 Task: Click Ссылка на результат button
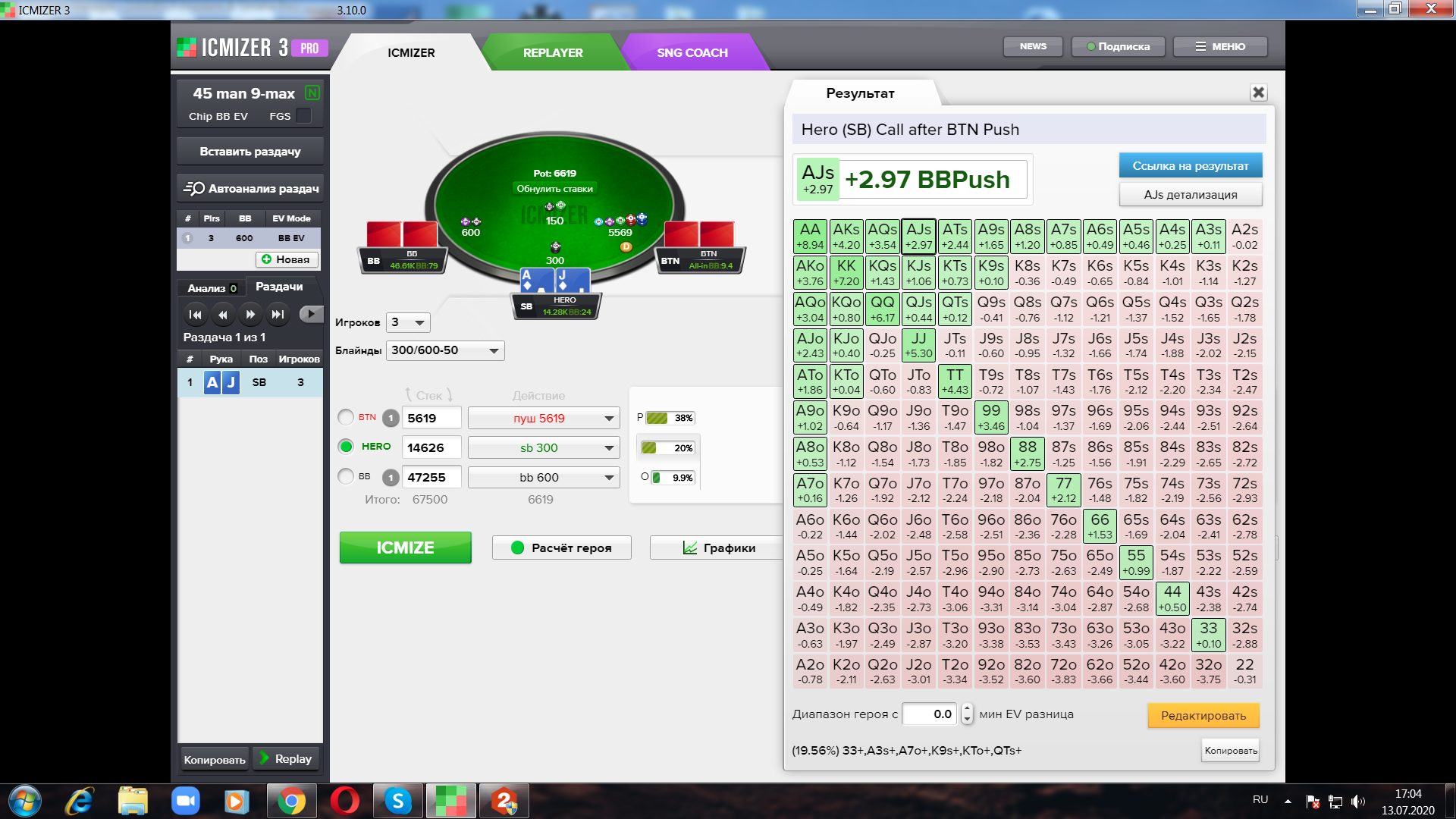pos(1191,165)
